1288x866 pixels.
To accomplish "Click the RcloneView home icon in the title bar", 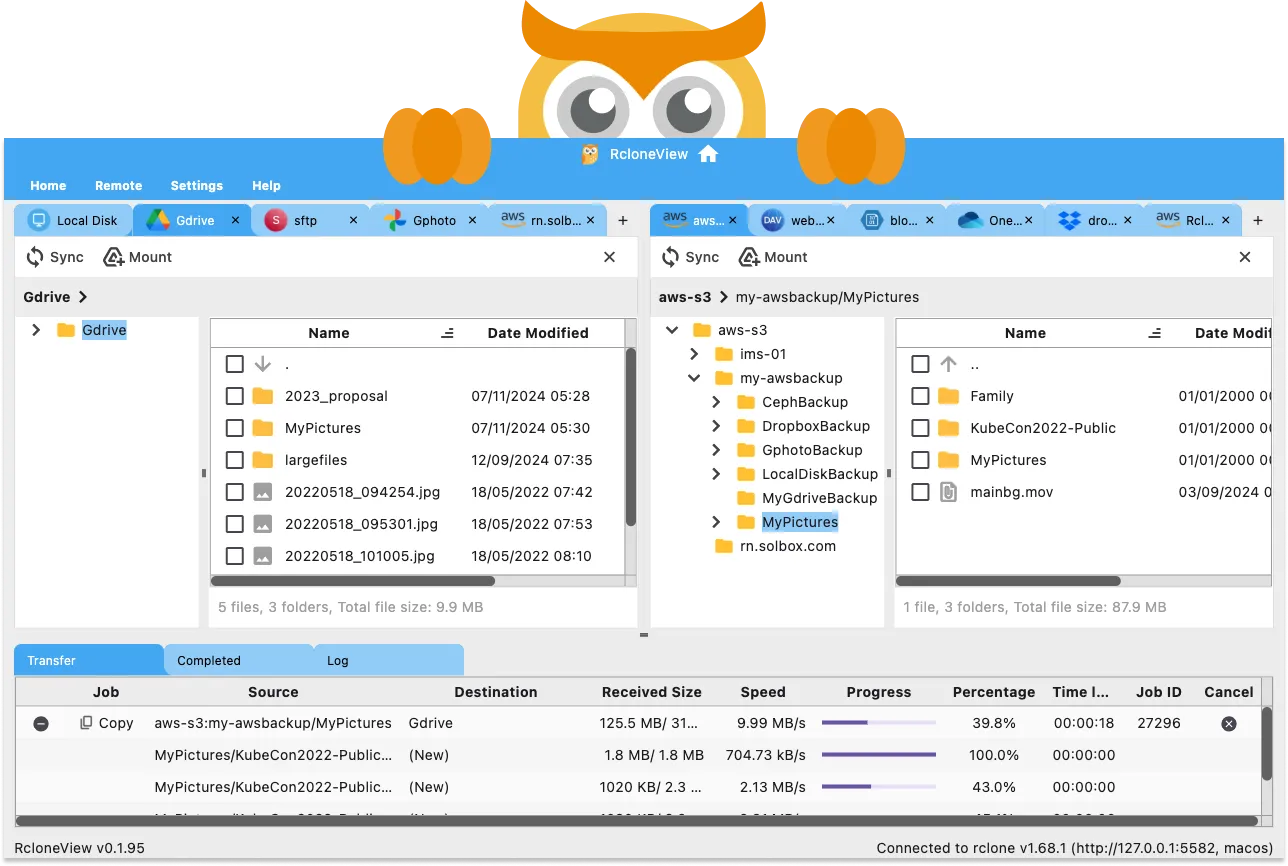I will (x=708, y=154).
